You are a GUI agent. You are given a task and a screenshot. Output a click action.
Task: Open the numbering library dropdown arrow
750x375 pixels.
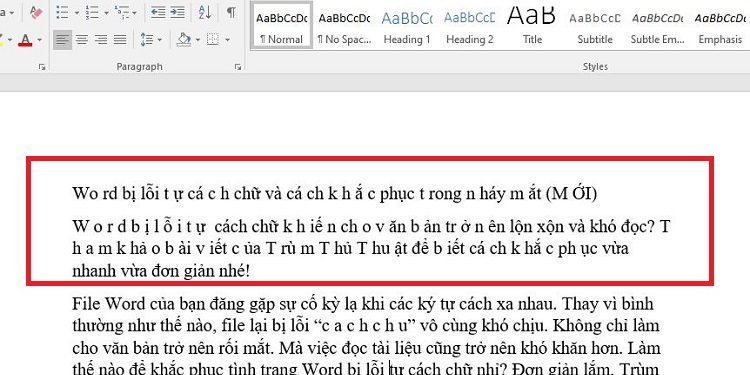click(106, 13)
